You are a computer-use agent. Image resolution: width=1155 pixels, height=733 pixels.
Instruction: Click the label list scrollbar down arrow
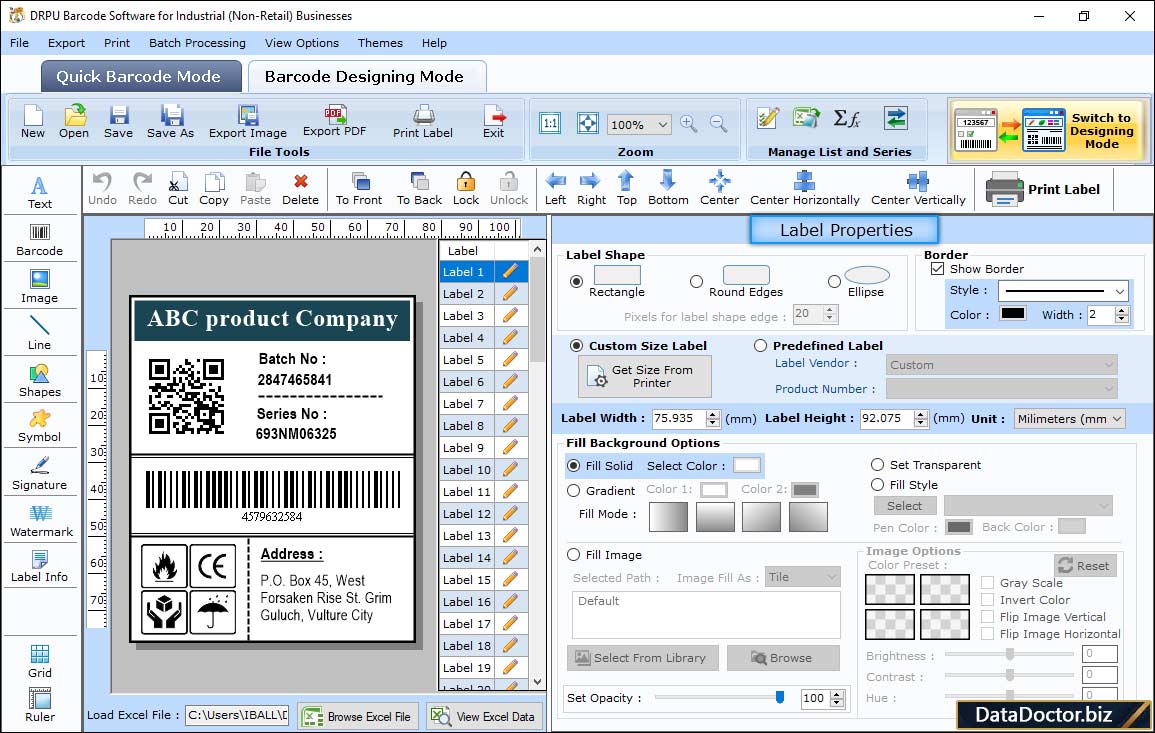537,681
